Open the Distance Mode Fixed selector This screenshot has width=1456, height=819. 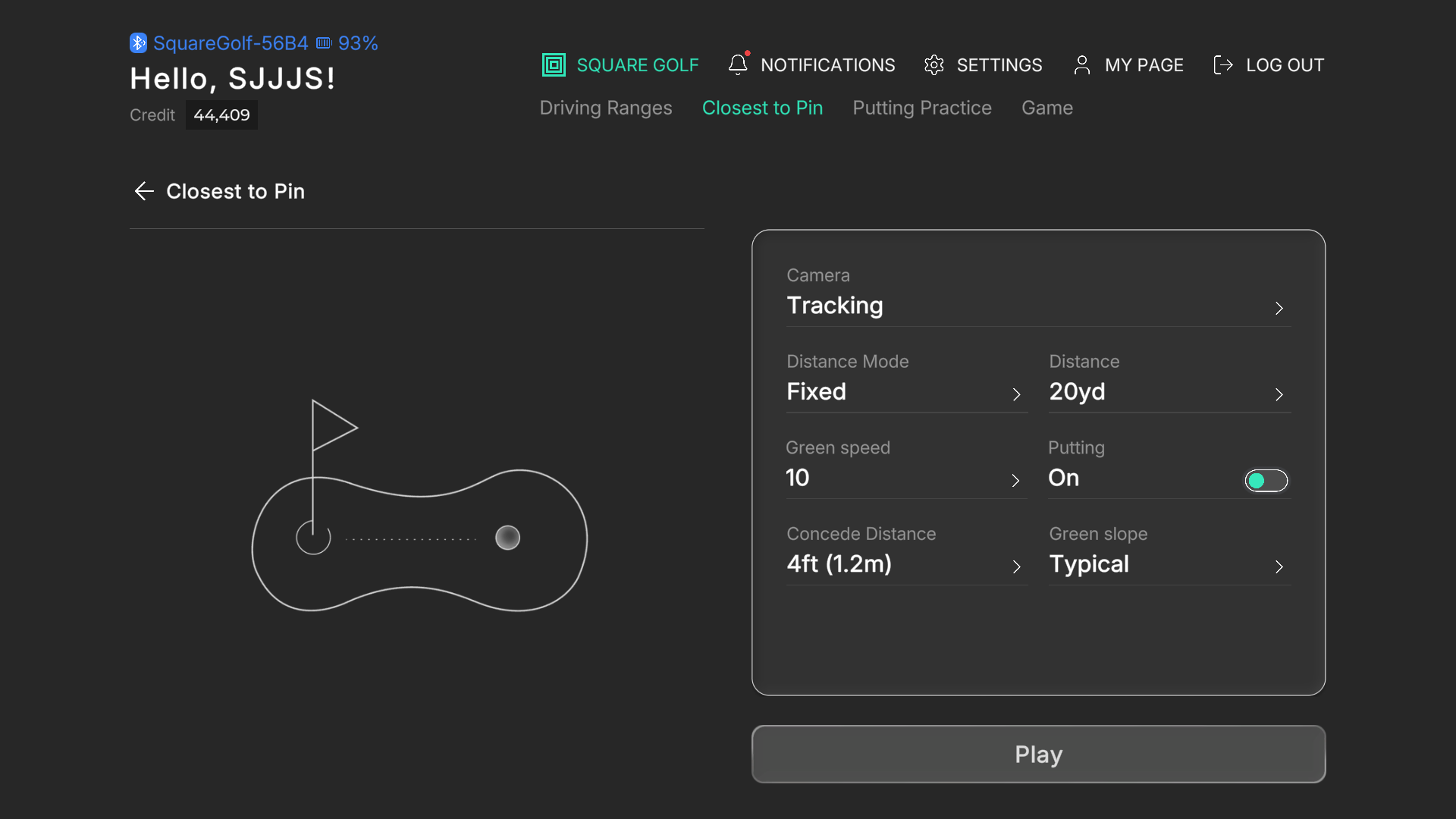coord(907,381)
